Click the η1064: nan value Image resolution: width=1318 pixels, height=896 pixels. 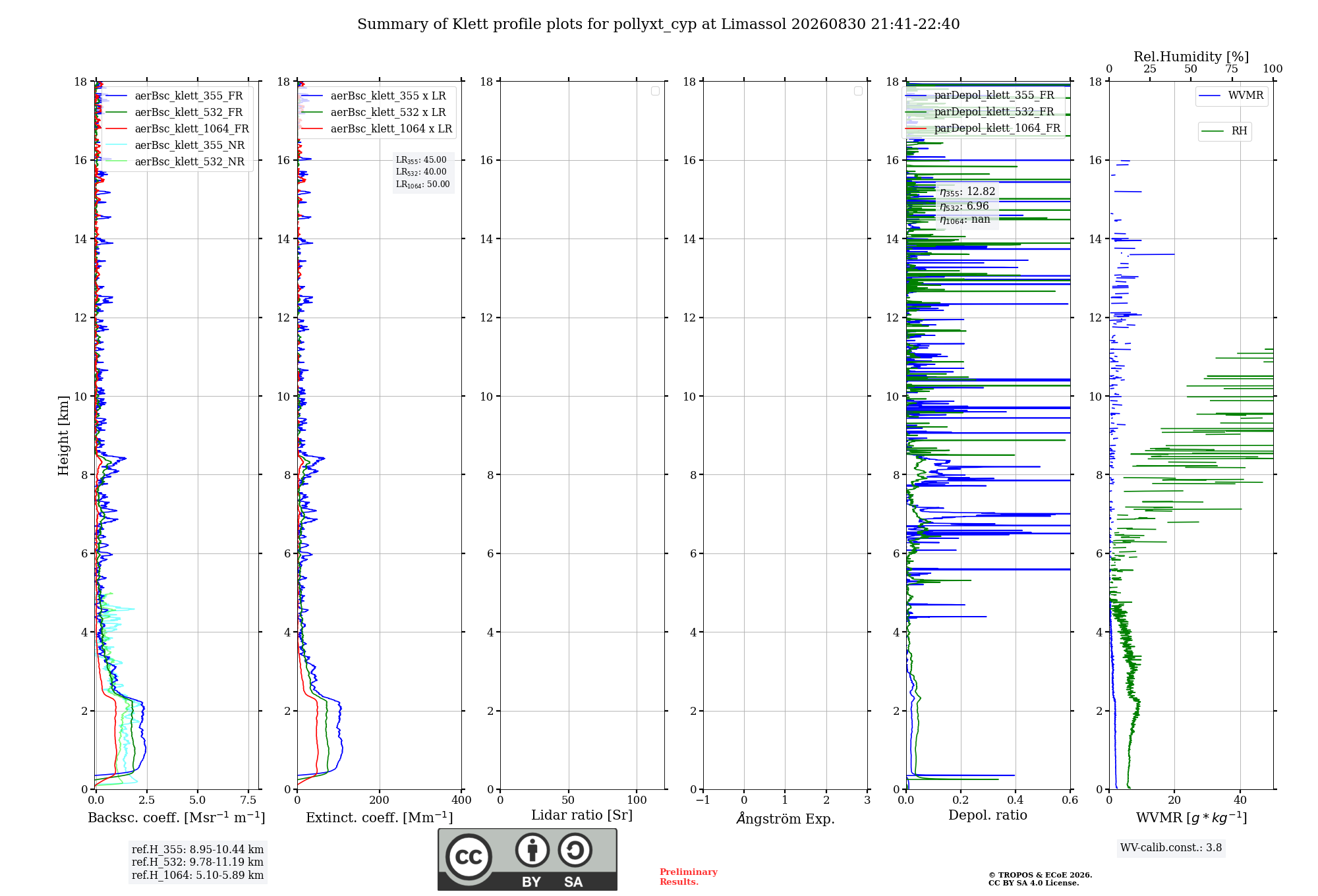click(965, 220)
